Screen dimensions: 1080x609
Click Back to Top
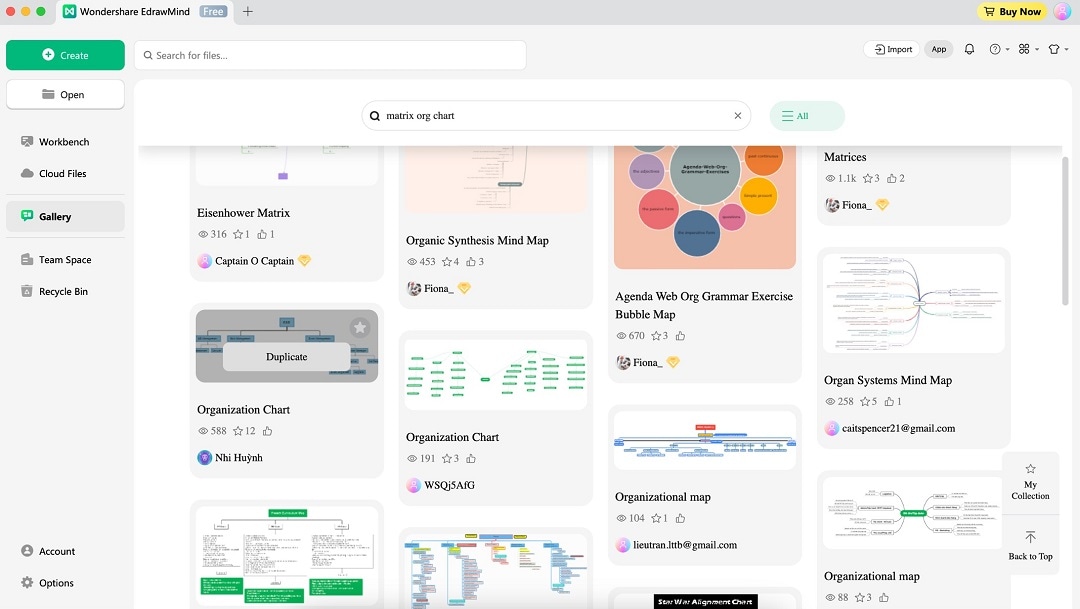(x=1030, y=546)
